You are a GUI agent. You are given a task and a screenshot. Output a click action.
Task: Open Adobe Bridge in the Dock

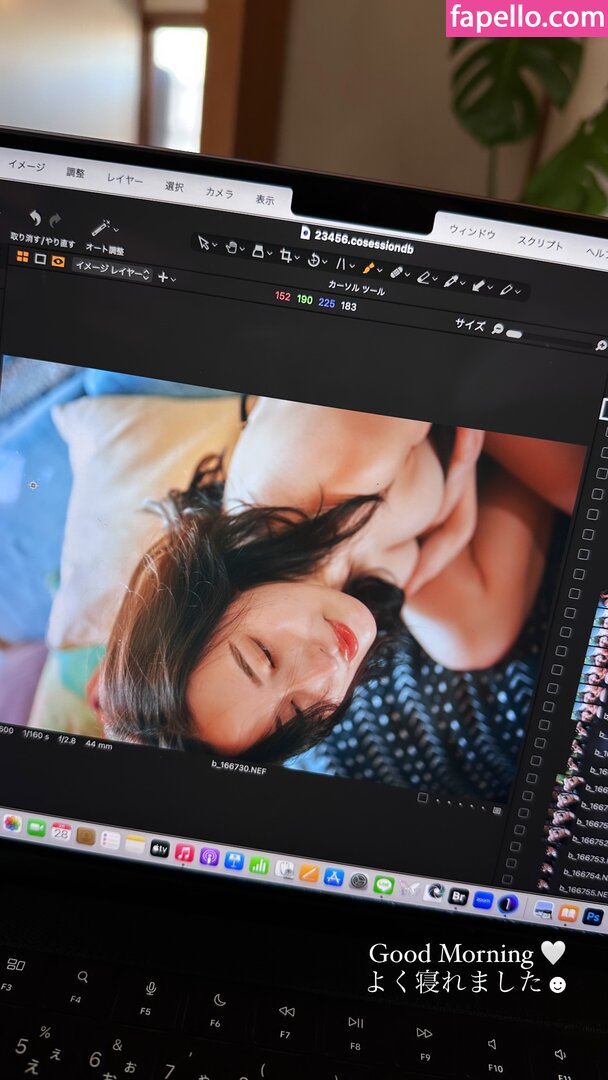(458, 895)
